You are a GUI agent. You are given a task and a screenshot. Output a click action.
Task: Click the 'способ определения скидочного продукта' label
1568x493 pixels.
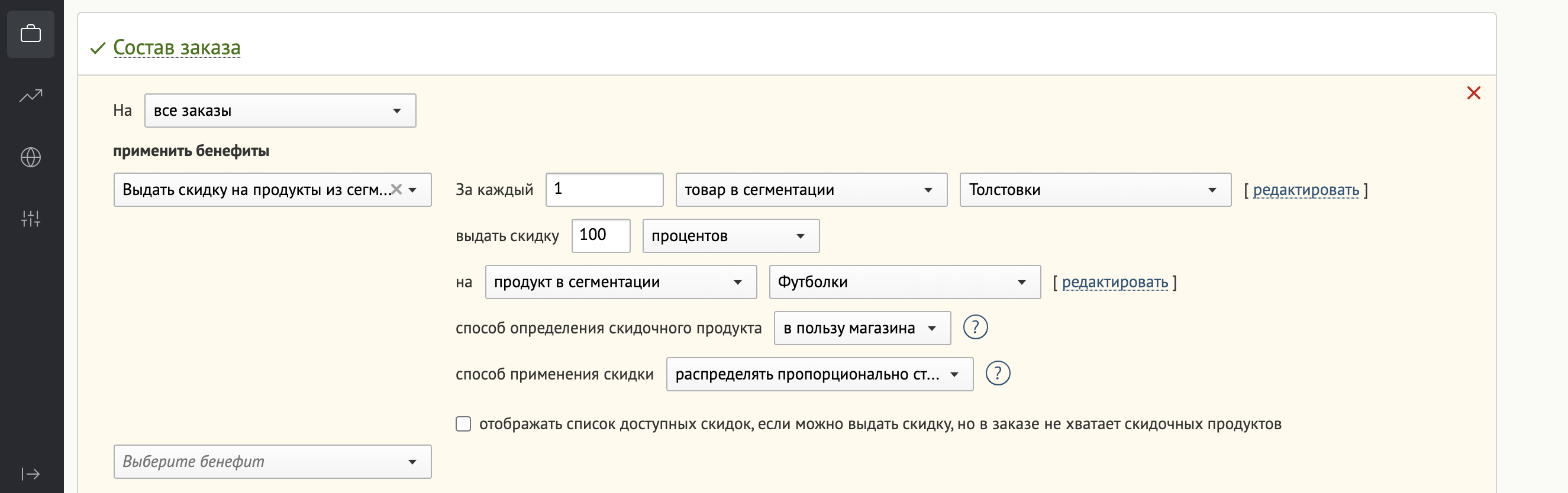(609, 328)
